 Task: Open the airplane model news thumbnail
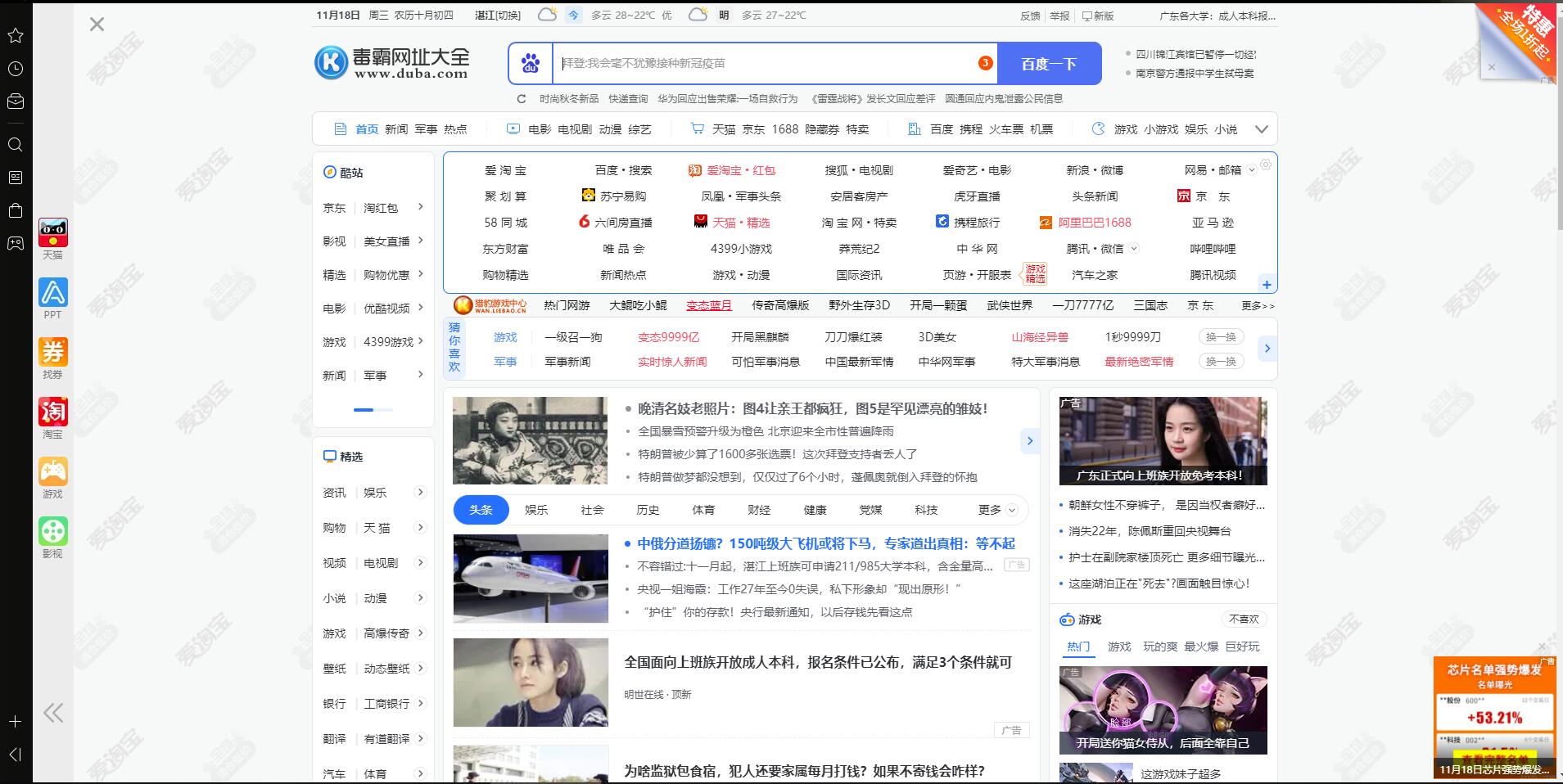pyautogui.click(x=531, y=579)
